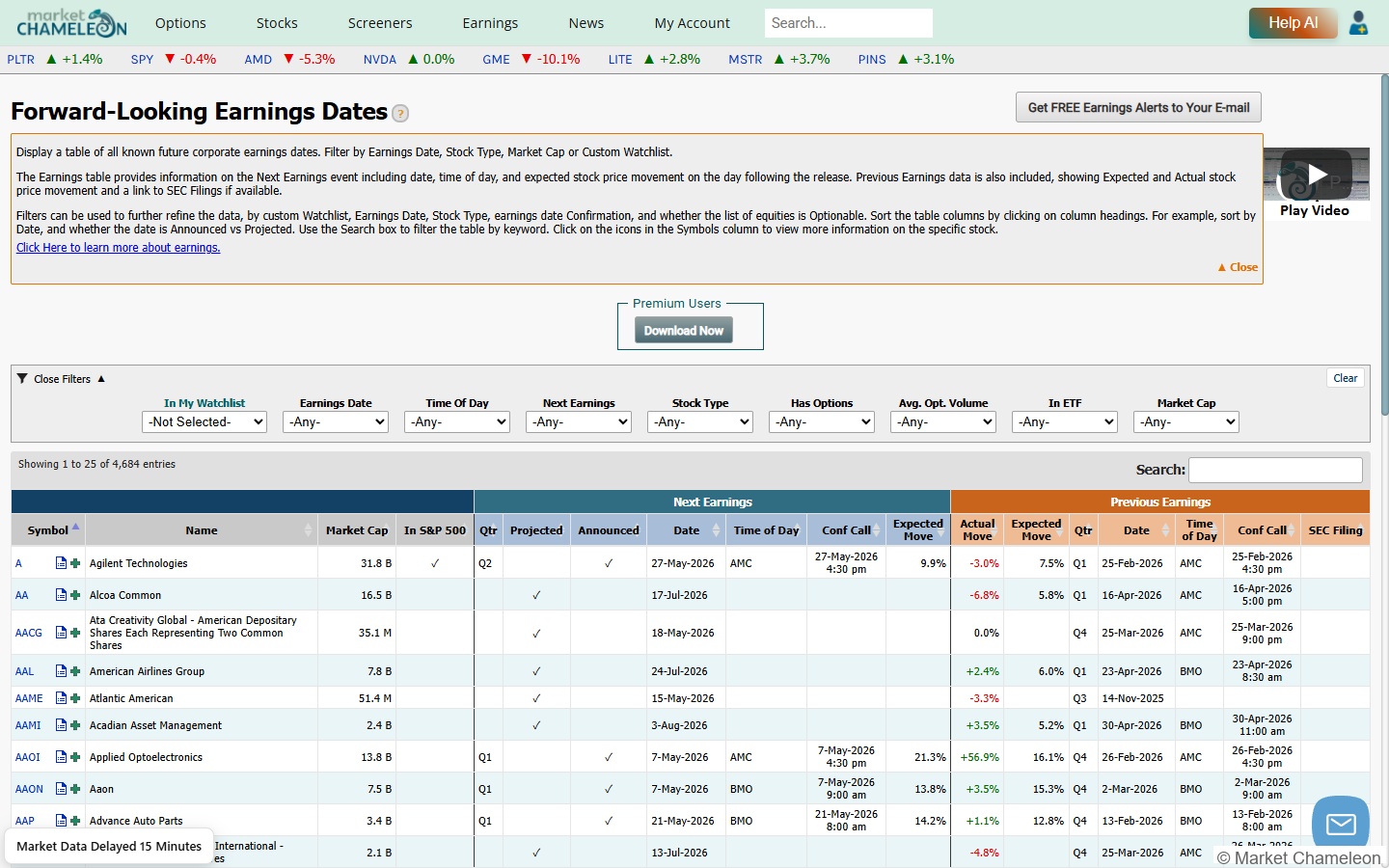The image size is (1389, 868).
Task: Open the In My Watchlist dropdown
Action: click(204, 422)
